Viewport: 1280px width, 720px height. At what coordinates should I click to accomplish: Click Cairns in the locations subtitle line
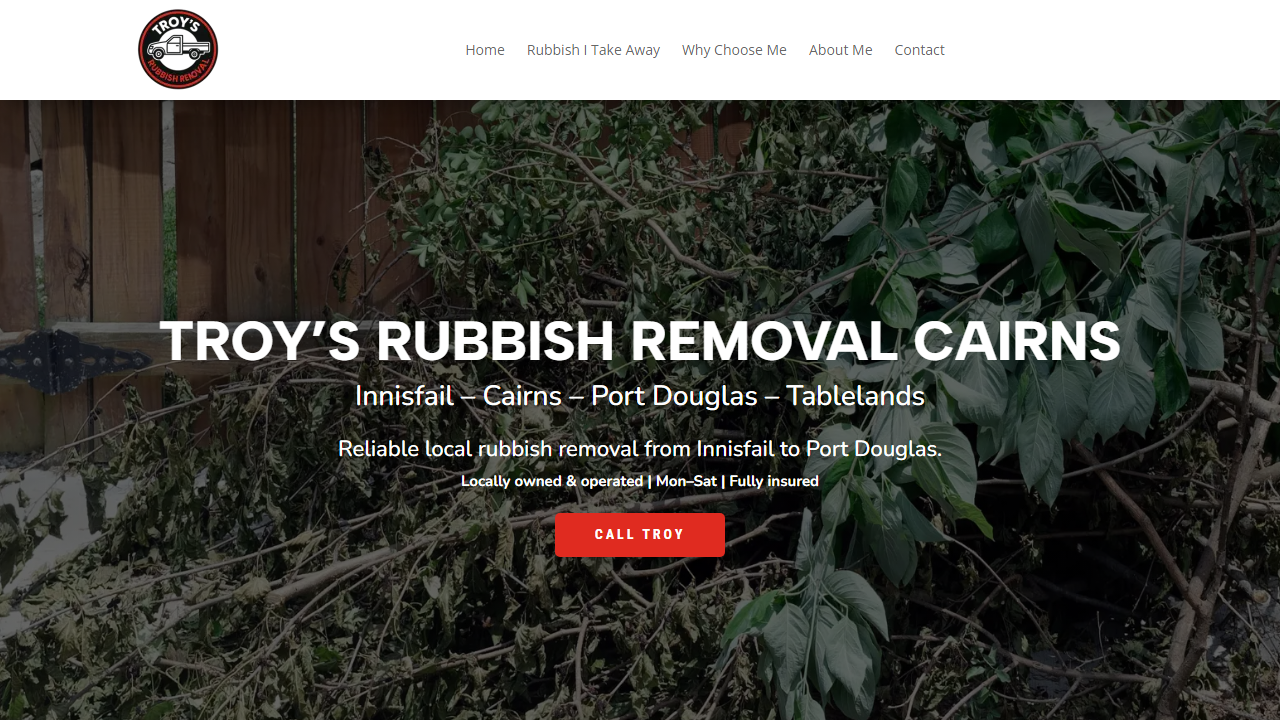coord(522,396)
